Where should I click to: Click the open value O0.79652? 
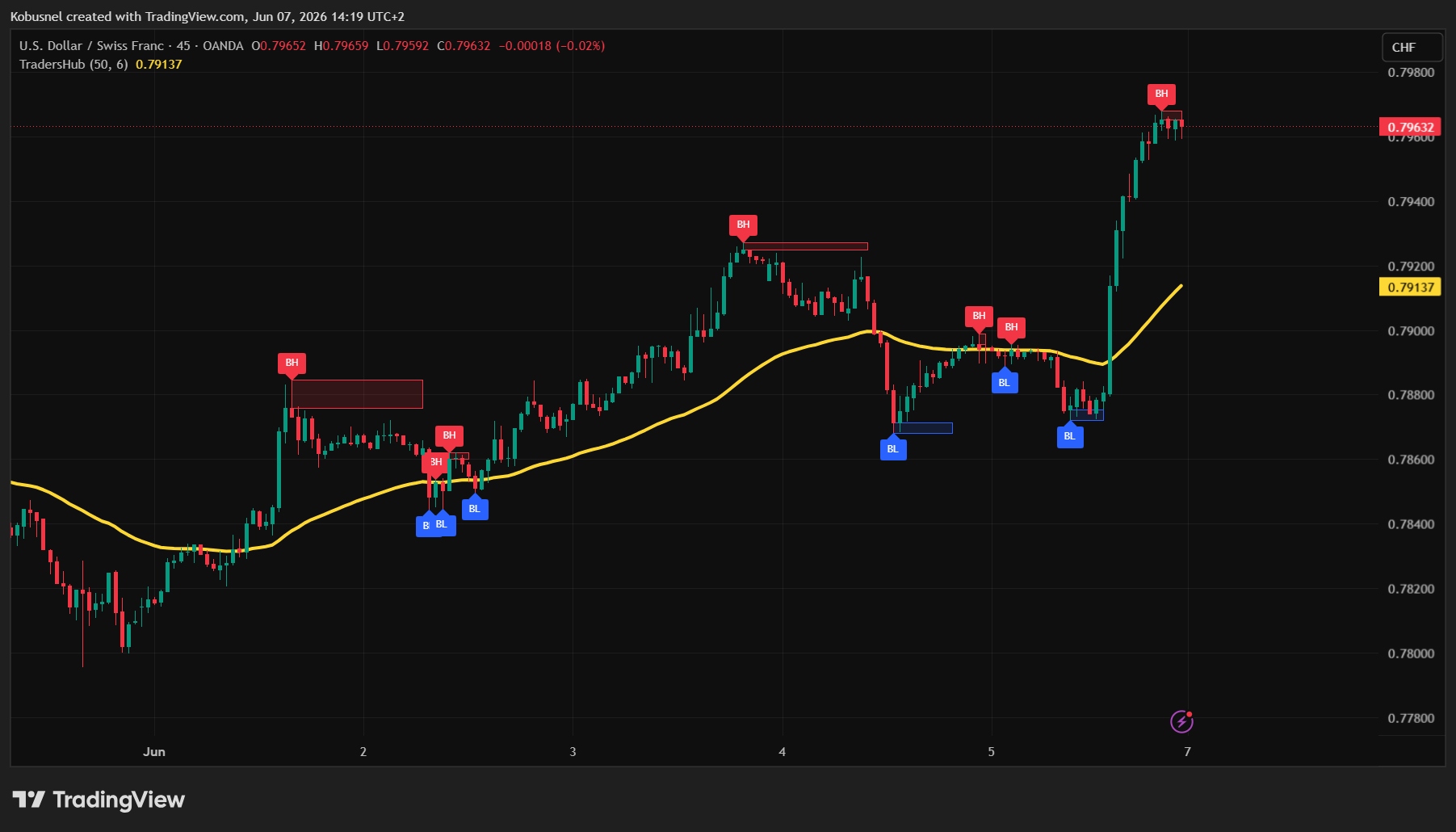click(279, 46)
